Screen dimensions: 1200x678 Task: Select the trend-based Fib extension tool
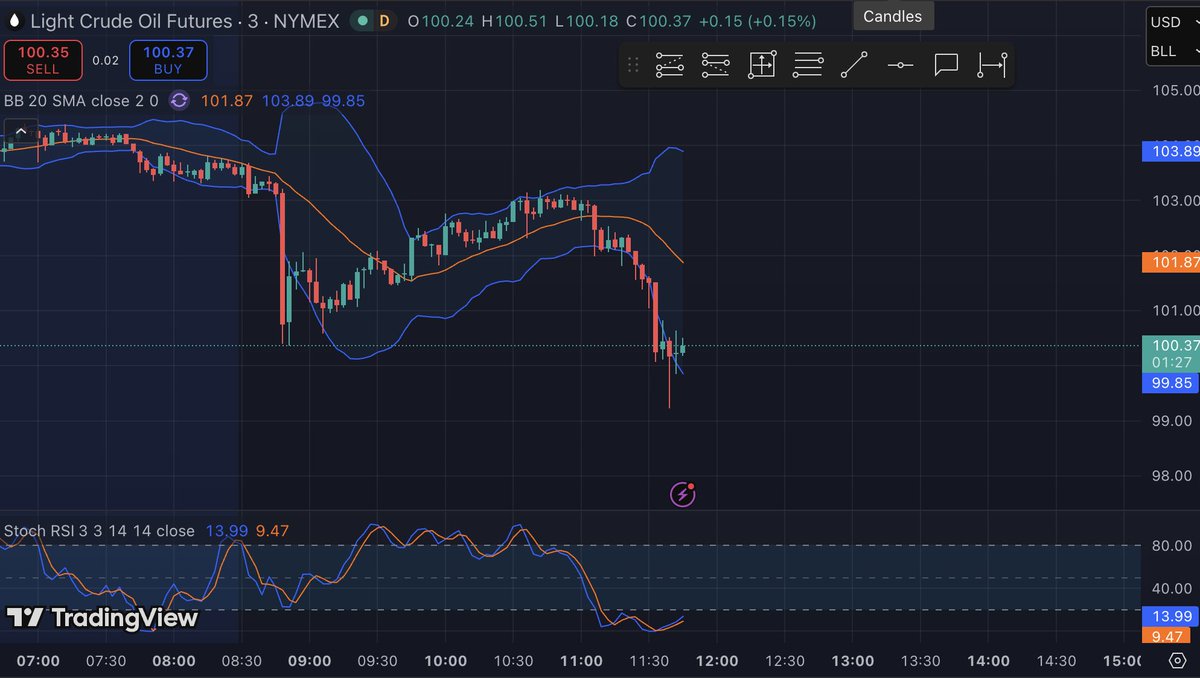pyautogui.click(x=715, y=66)
